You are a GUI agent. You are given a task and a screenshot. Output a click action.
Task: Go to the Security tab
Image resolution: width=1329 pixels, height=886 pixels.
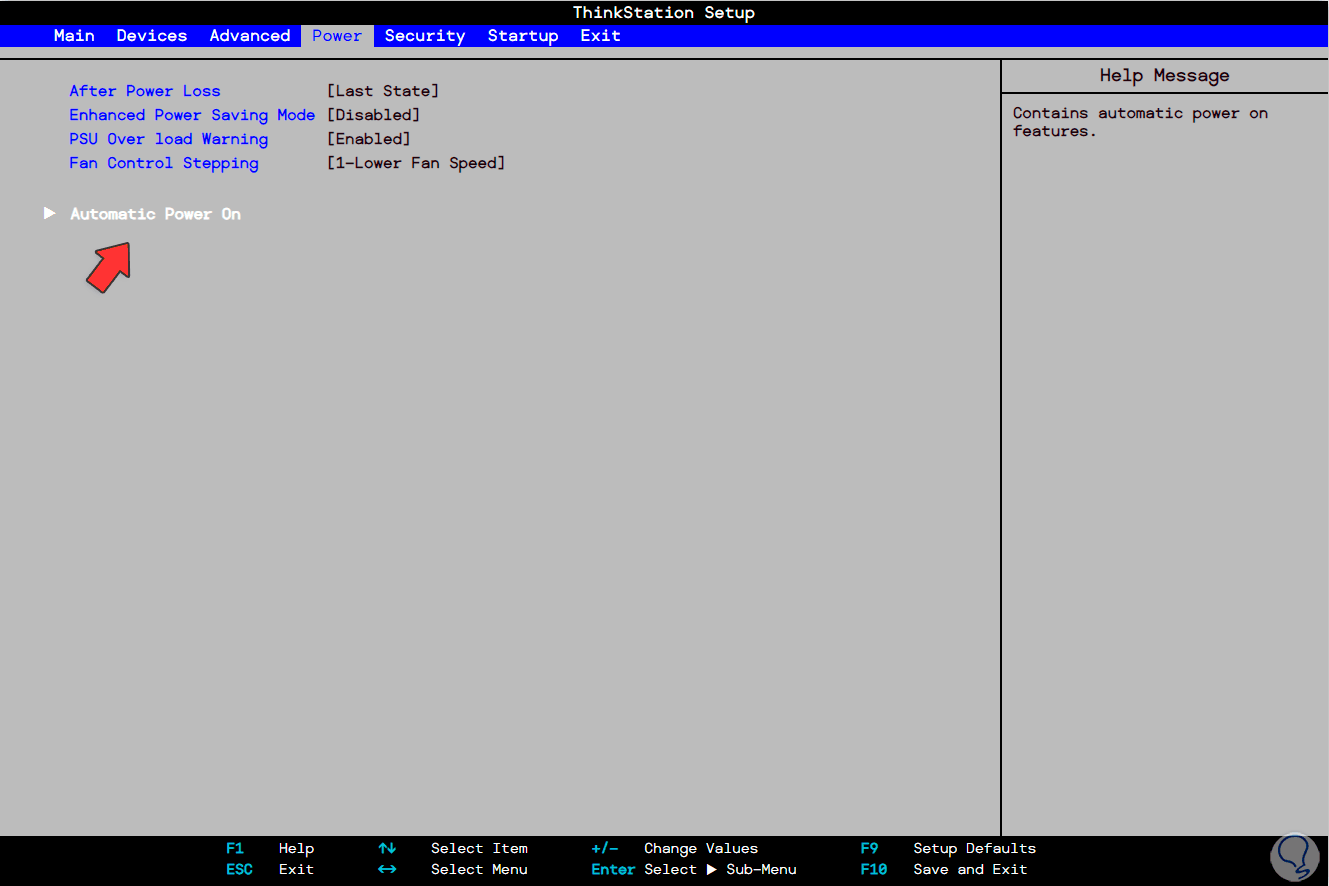tap(425, 36)
